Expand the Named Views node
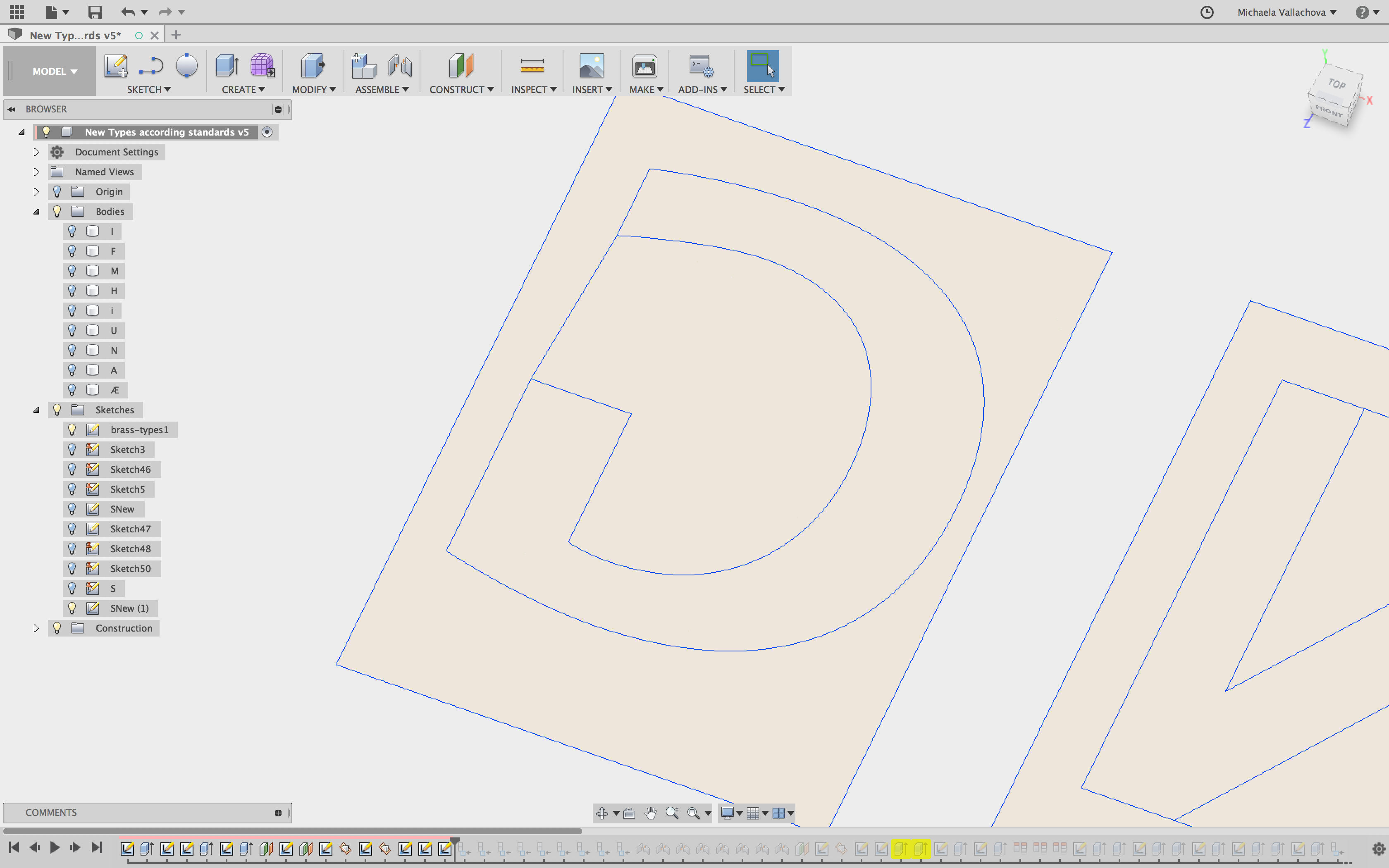The image size is (1389, 868). (x=36, y=172)
